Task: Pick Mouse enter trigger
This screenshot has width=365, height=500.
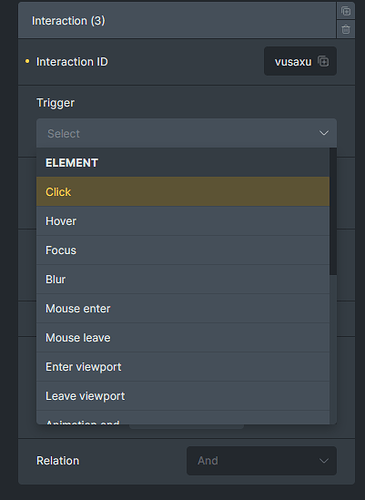Action: pos(183,309)
